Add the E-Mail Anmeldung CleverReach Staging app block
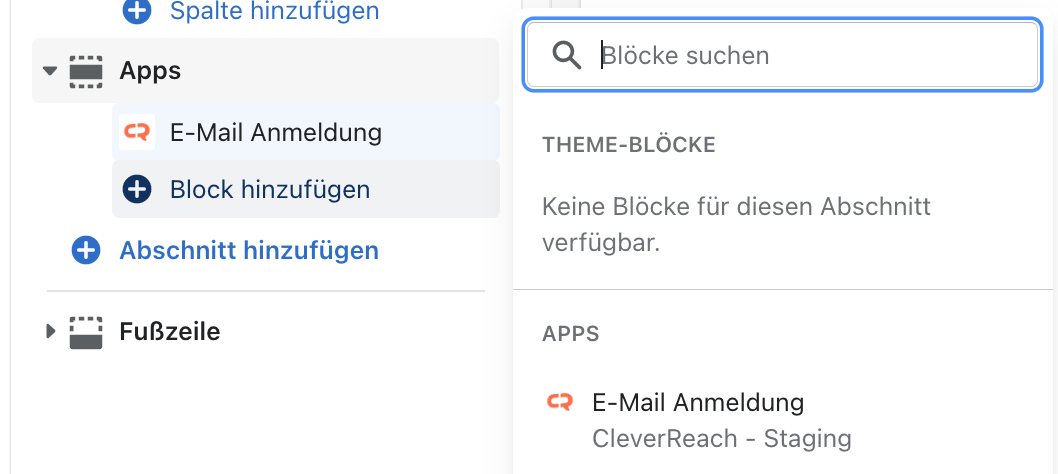Image resolution: width=1058 pixels, height=474 pixels. [x=783, y=420]
